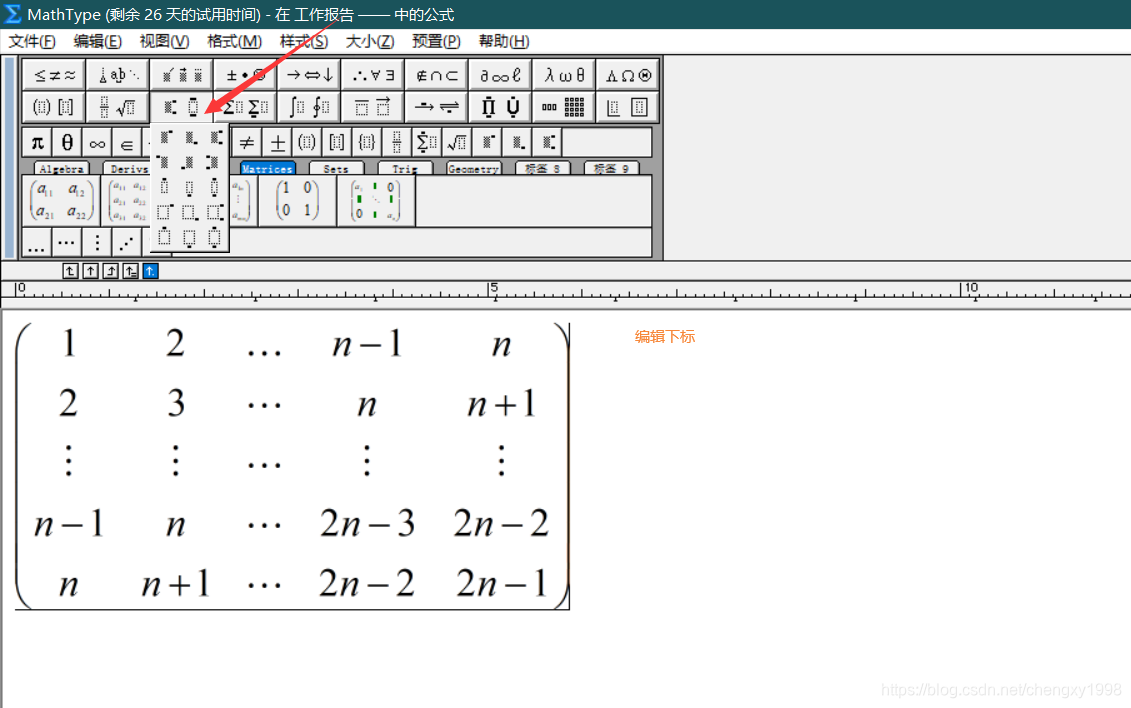Screen dimensions: 1131x708
Task: Open the spaces and ellipses palette
Action: point(118,75)
